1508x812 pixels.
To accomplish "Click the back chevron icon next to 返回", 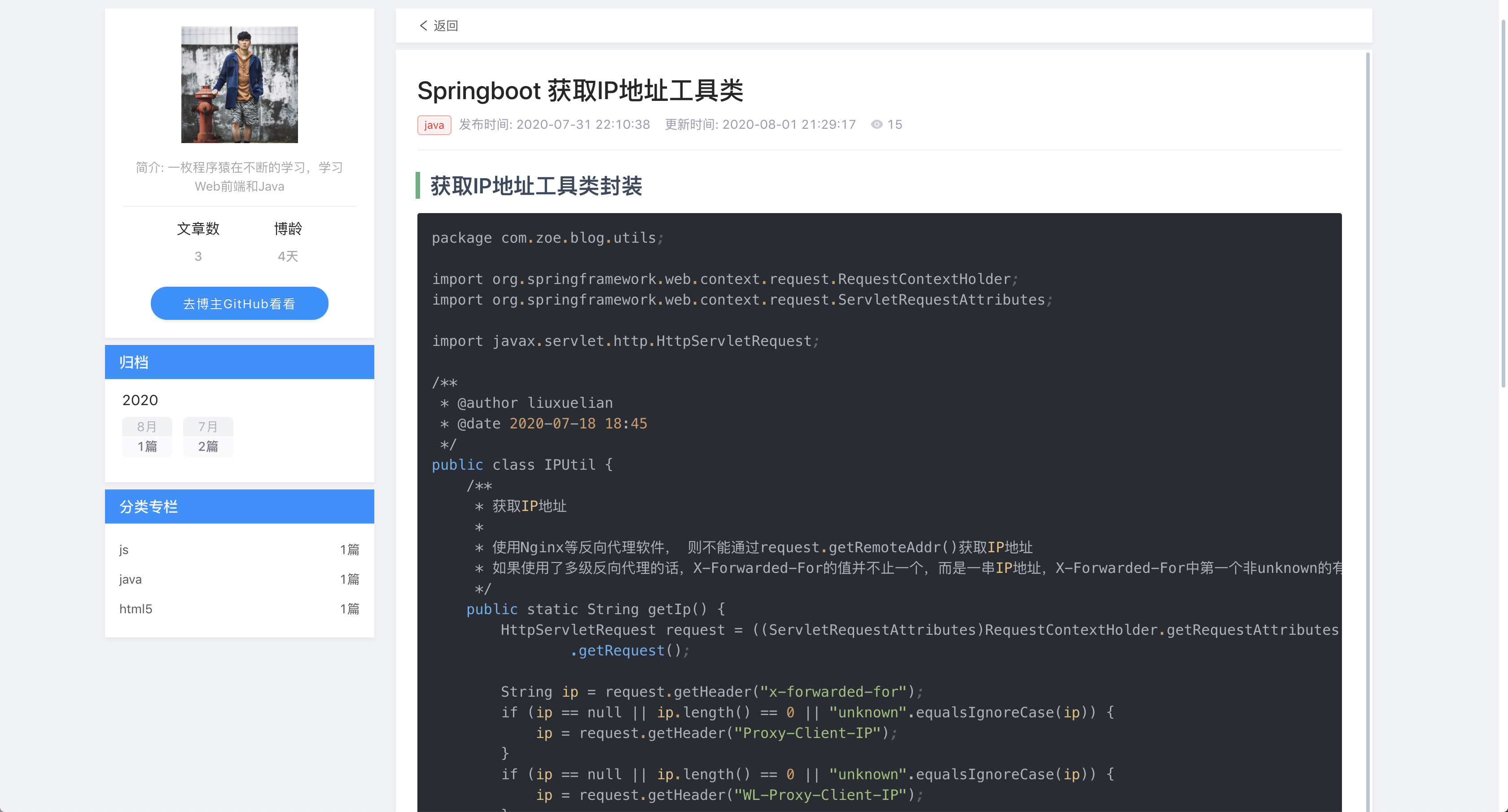I will tap(423, 26).
